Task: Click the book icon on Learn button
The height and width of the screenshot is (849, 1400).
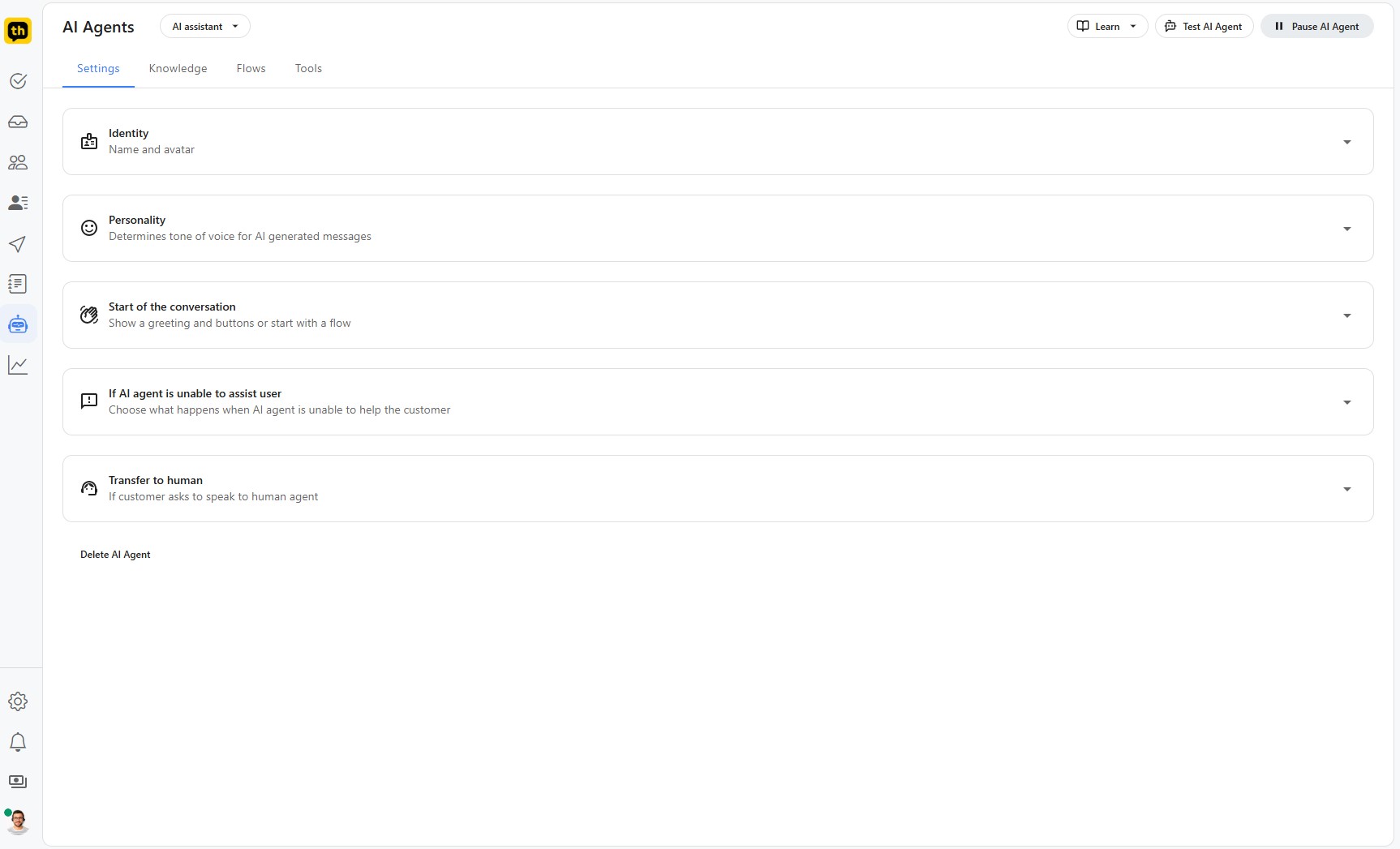Action: click(x=1083, y=26)
